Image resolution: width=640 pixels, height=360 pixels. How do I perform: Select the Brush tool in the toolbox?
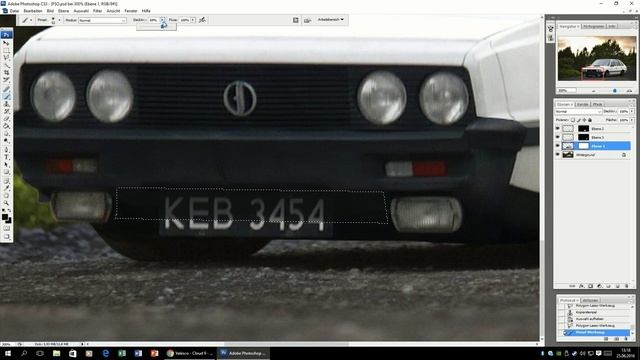[6, 96]
